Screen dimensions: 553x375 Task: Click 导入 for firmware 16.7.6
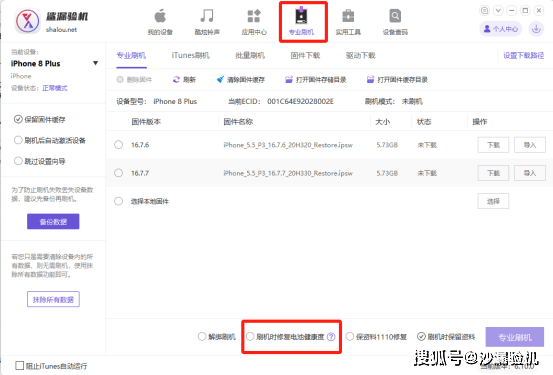tap(530, 145)
